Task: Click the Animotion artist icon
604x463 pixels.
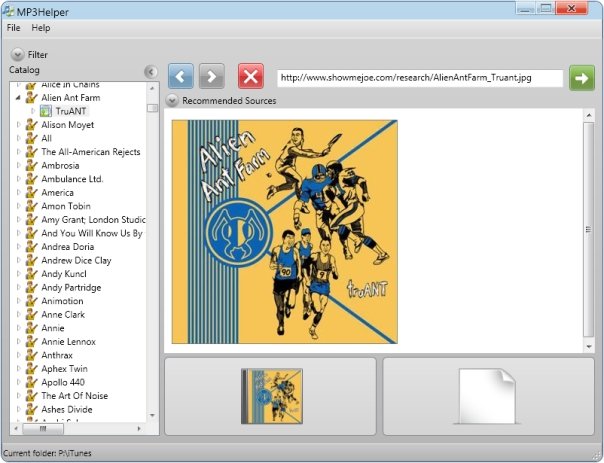Action: pyautogui.click(x=31, y=301)
